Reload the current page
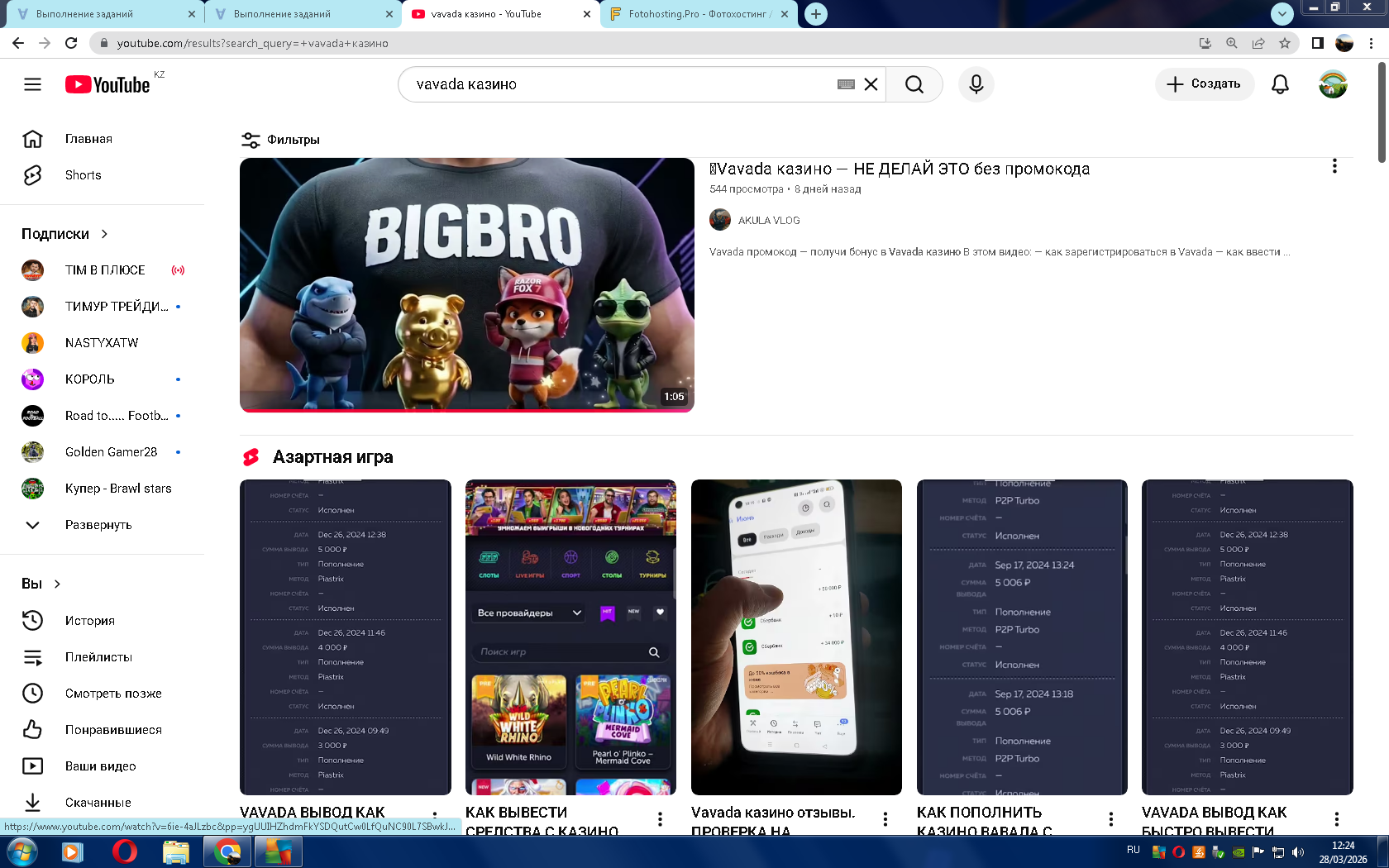1389x868 pixels. [71, 43]
